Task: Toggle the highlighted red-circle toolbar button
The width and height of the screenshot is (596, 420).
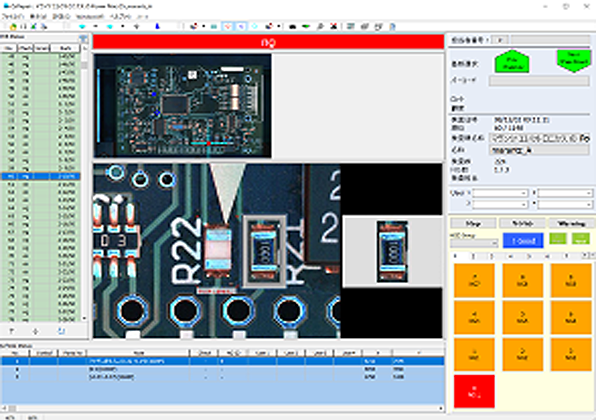Action: click(x=228, y=26)
